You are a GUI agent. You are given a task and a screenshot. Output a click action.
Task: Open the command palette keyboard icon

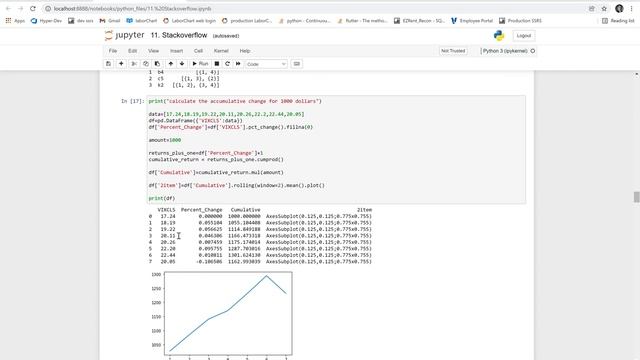pyautogui.click(x=297, y=64)
